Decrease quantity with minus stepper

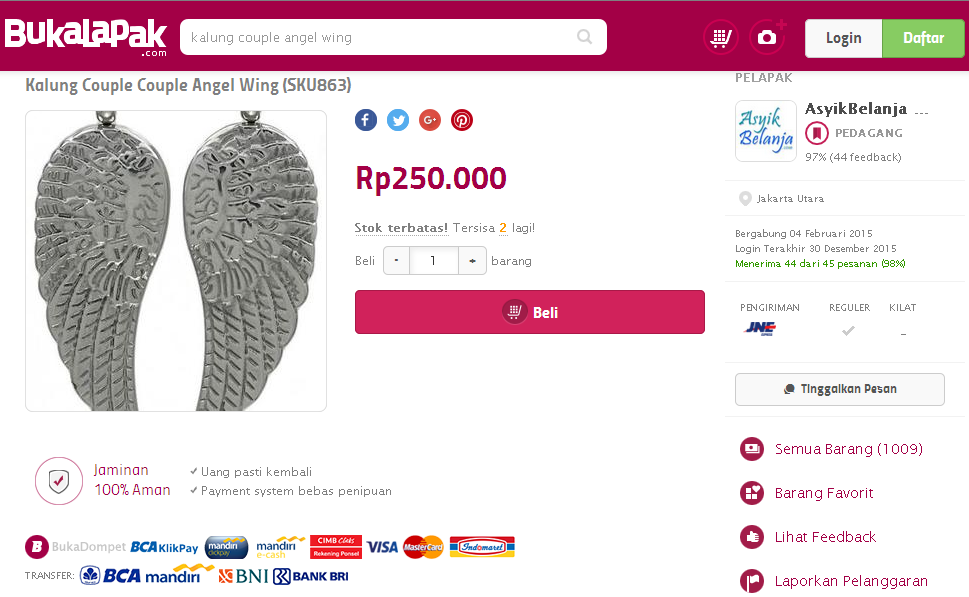tap(396, 261)
